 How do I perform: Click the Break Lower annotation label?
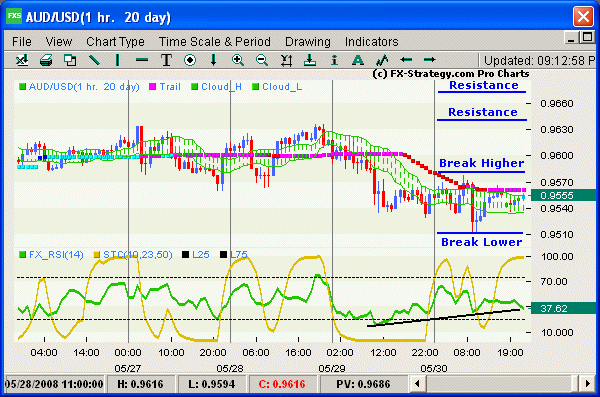click(x=481, y=242)
